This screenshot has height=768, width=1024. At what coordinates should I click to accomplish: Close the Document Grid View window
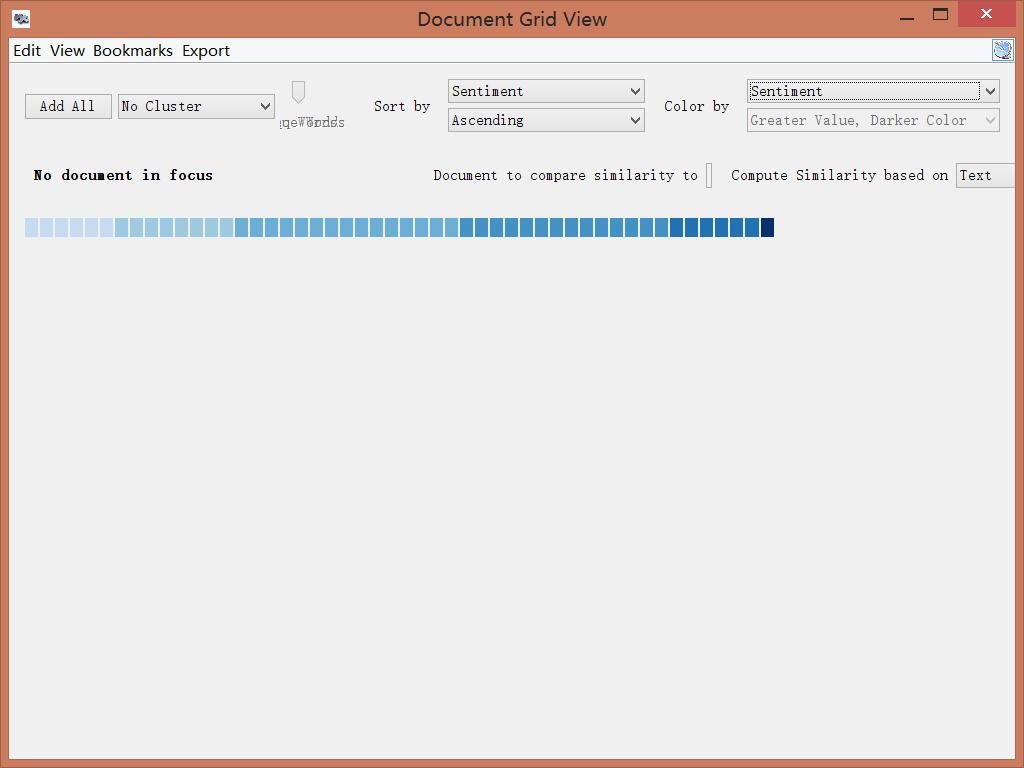pos(987,15)
